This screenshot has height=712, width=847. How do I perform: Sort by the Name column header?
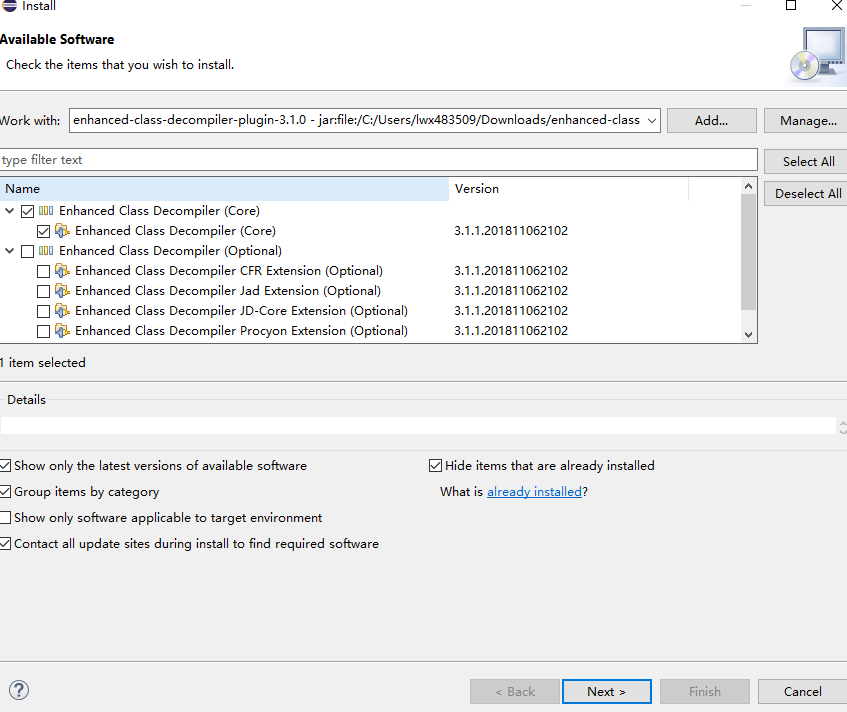tap(224, 189)
